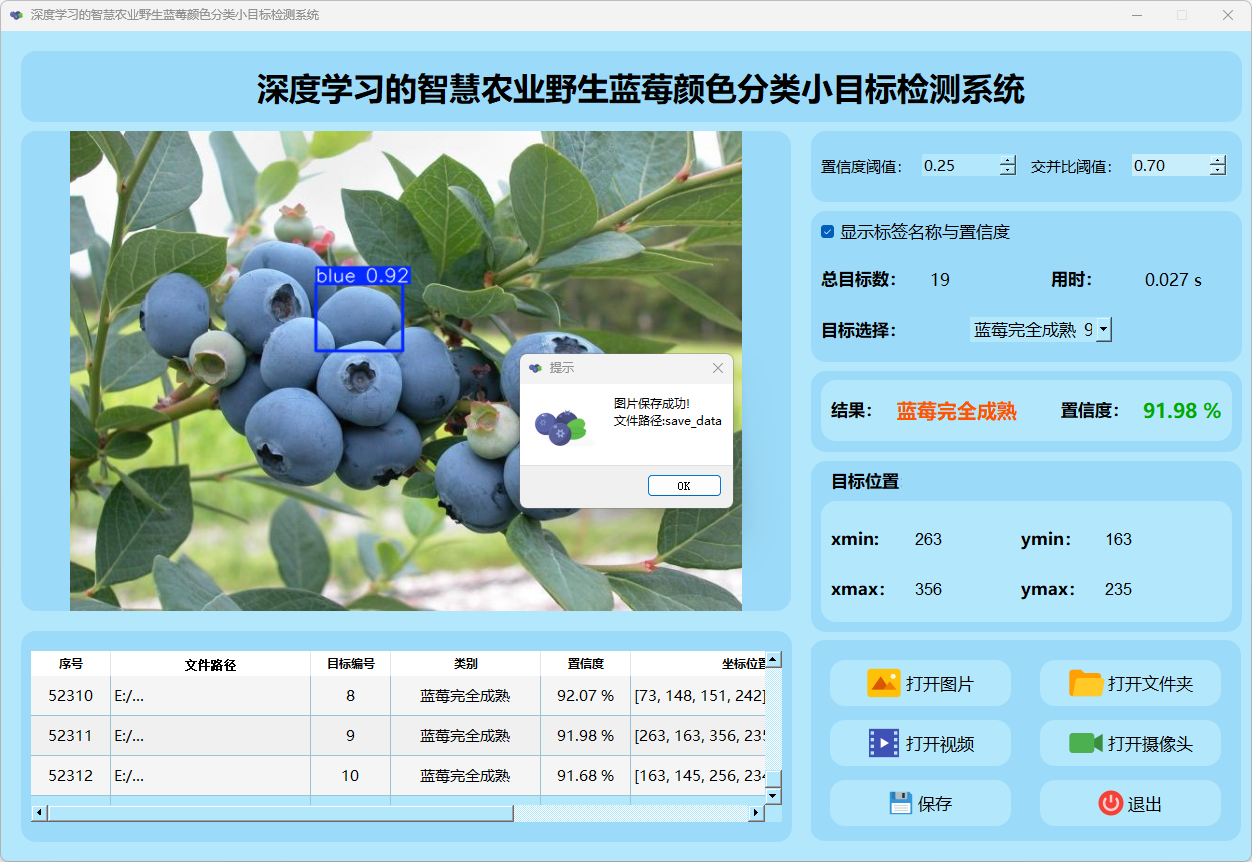Close the 提示 dialog with its X
The image size is (1252, 862).
(717, 368)
